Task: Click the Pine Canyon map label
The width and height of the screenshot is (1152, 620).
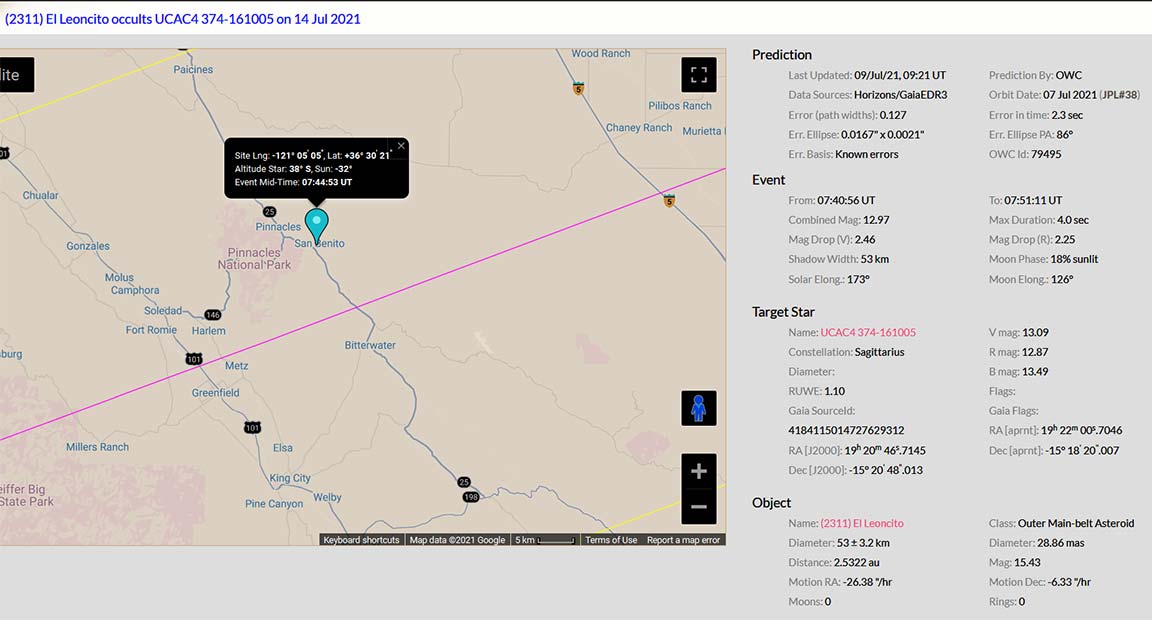Action: click(x=274, y=504)
